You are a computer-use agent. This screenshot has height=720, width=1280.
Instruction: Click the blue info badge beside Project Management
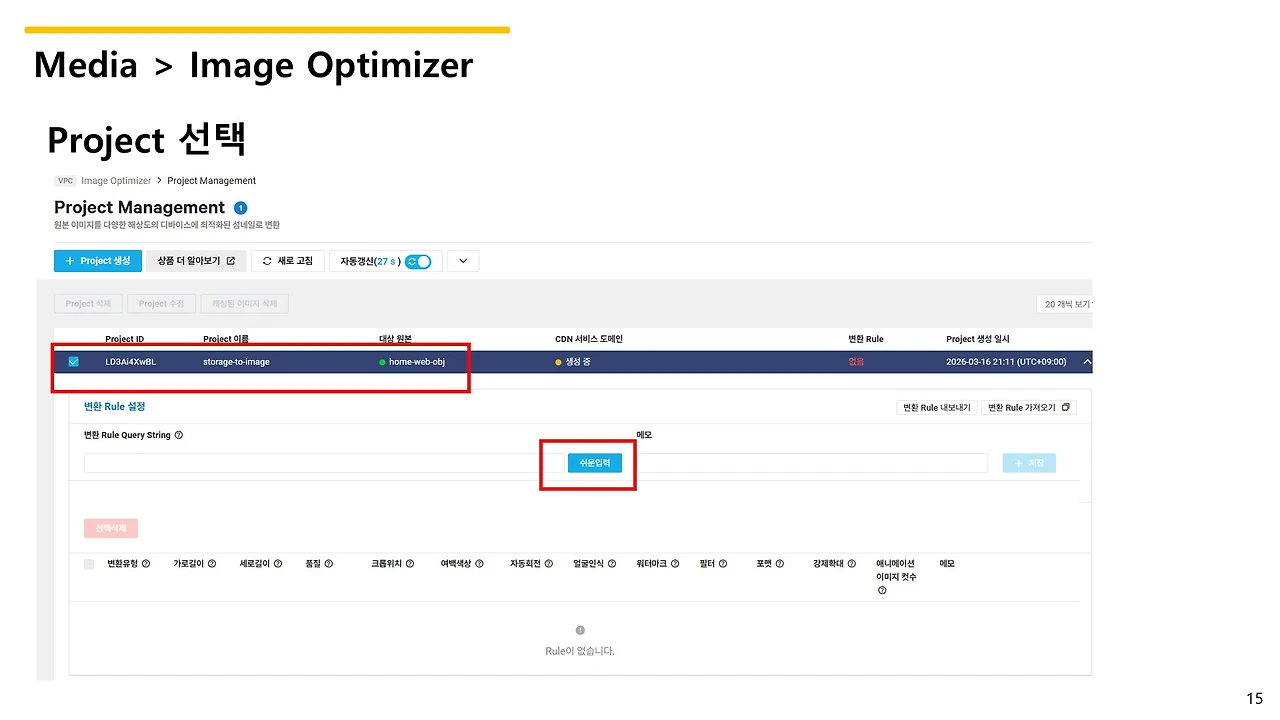coord(240,208)
